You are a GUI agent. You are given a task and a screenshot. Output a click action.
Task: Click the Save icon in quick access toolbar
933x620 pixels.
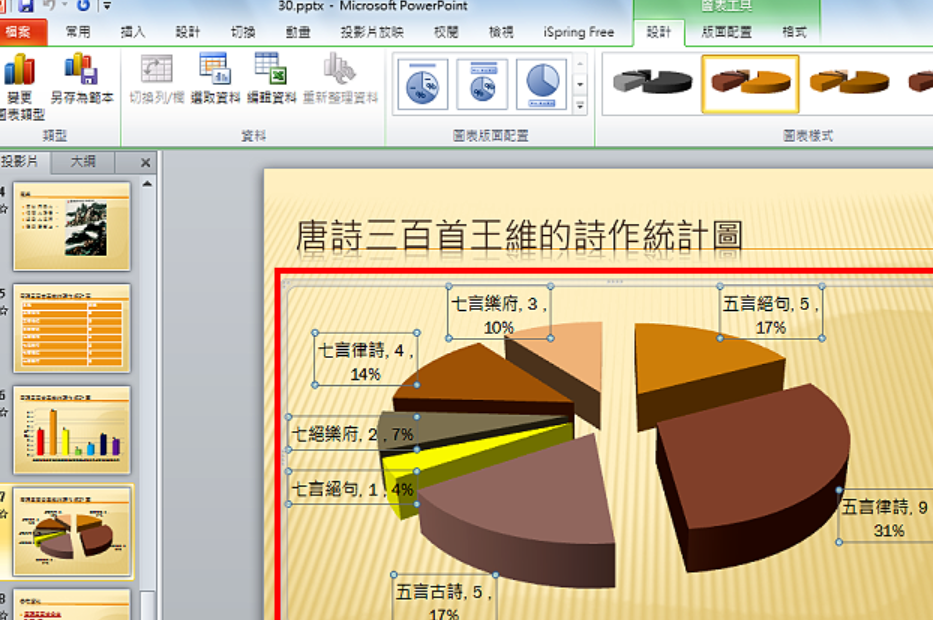[x=26, y=6]
